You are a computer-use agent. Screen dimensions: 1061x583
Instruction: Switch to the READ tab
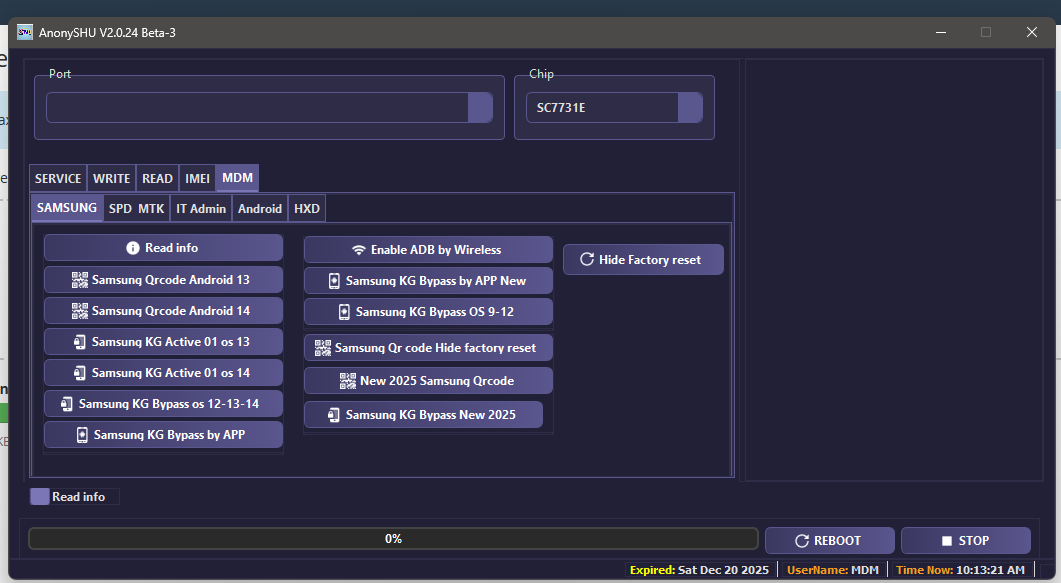pos(157,179)
